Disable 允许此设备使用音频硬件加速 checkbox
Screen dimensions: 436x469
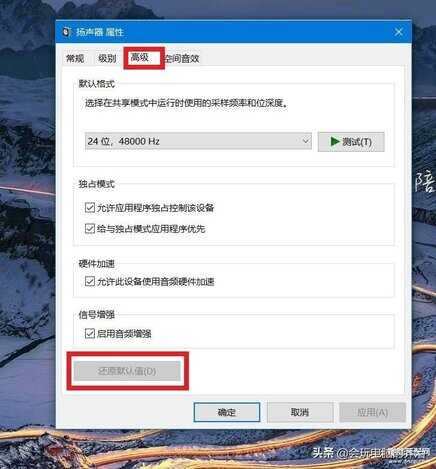(x=90, y=281)
